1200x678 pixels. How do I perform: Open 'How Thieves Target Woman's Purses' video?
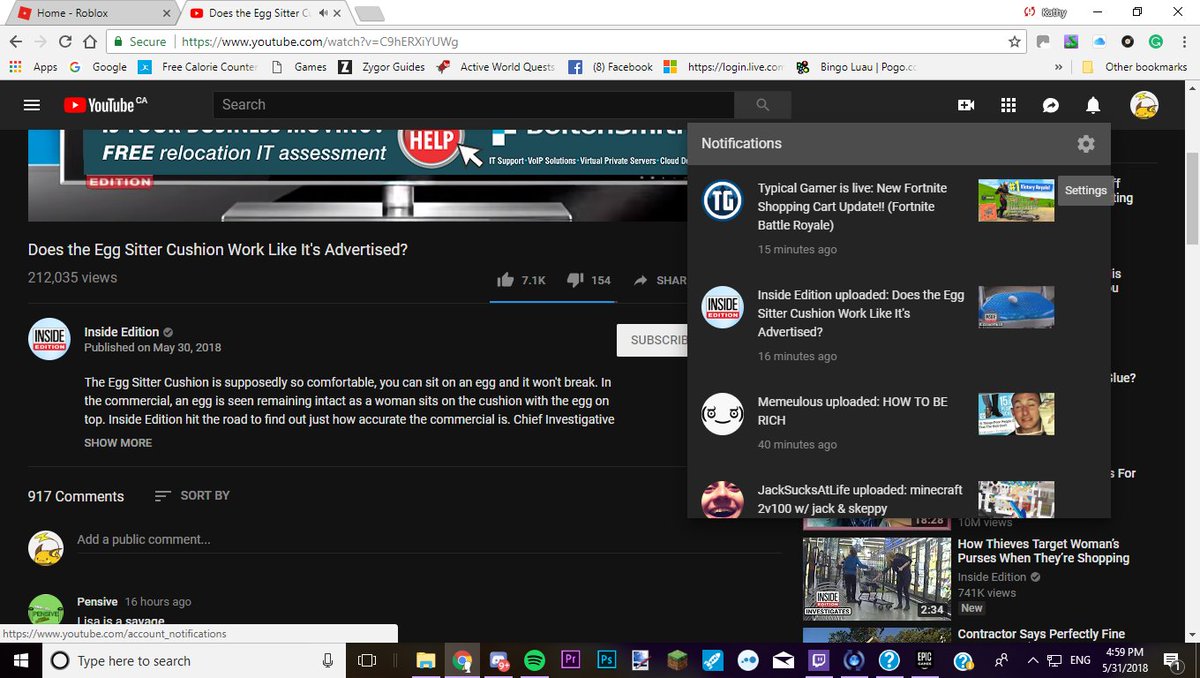[1043, 551]
